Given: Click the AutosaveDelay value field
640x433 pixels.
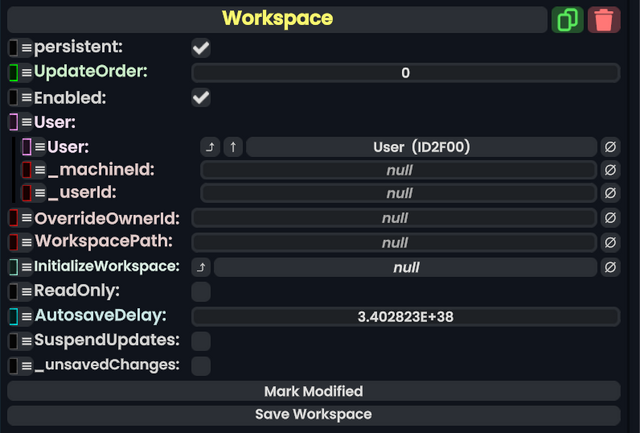Looking at the screenshot, I should pyautogui.click(x=405, y=316).
